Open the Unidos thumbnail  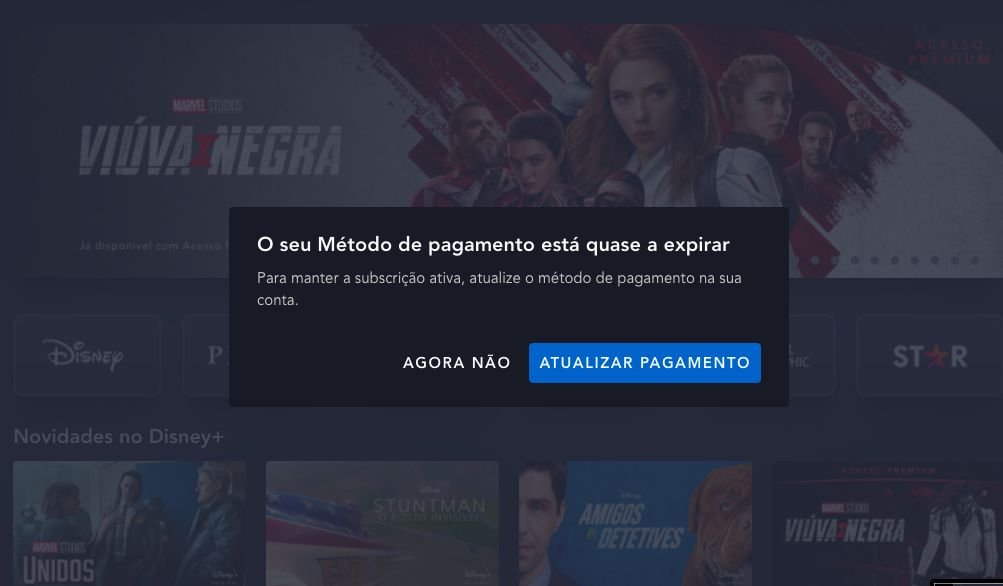tap(129, 523)
